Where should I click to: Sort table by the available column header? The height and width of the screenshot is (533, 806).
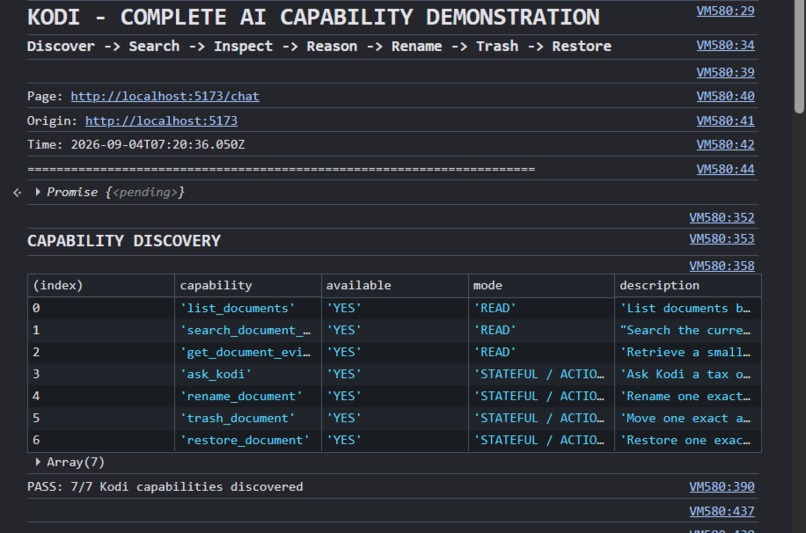pos(395,285)
